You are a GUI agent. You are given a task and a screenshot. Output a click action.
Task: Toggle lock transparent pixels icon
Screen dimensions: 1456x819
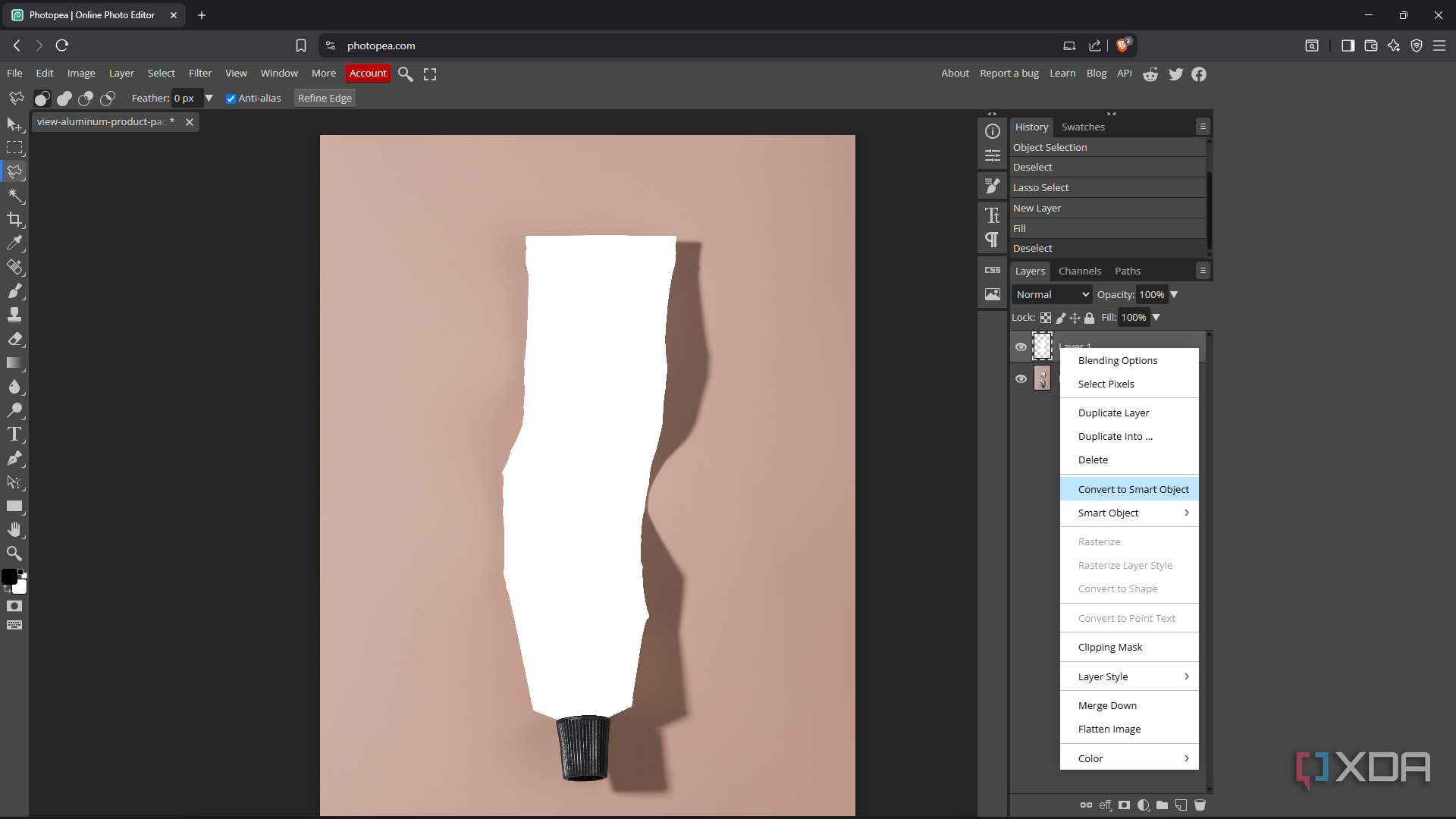(1046, 318)
